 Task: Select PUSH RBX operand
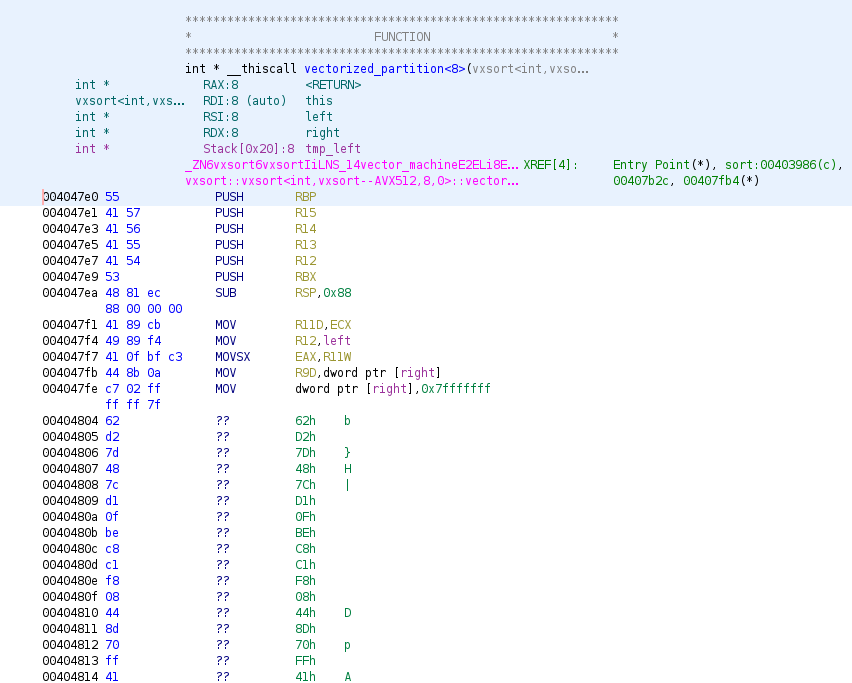pyautogui.click(x=305, y=277)
